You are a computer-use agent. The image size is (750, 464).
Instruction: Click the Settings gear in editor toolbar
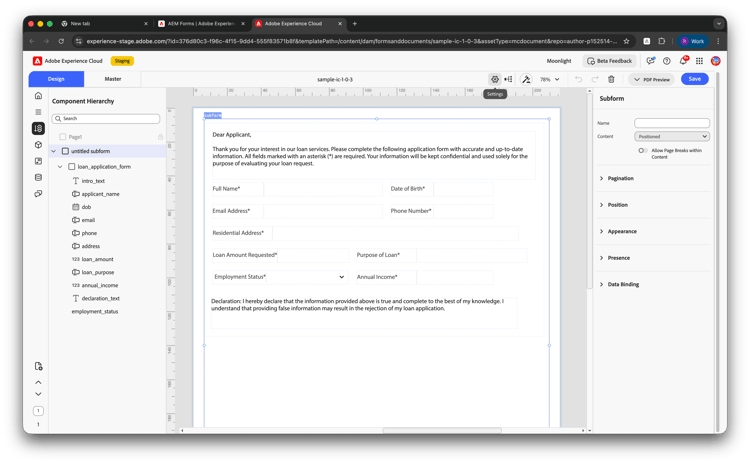click(x=495, y=79)
